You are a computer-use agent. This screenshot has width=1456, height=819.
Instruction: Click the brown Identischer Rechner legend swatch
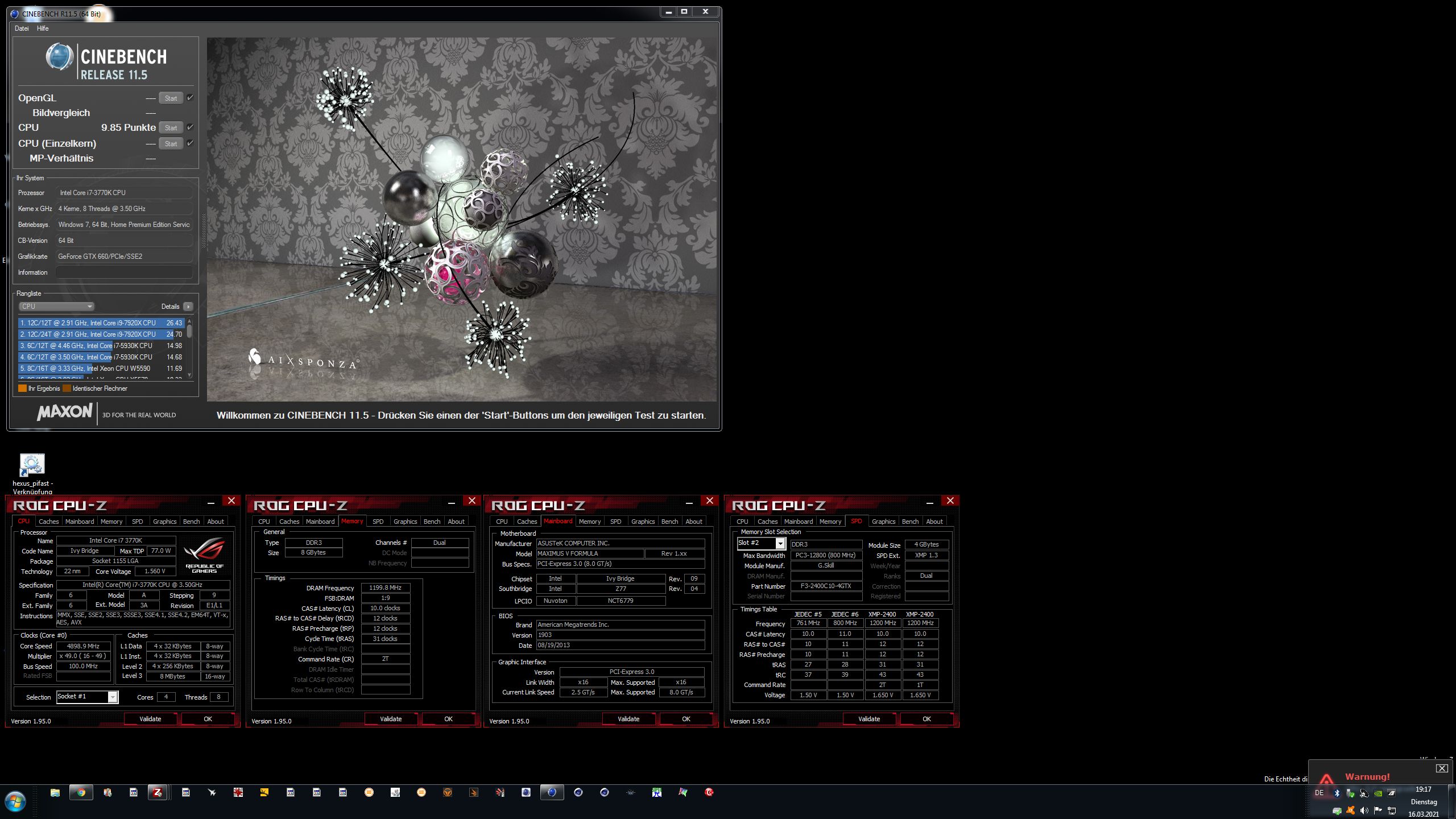(67, 388)
